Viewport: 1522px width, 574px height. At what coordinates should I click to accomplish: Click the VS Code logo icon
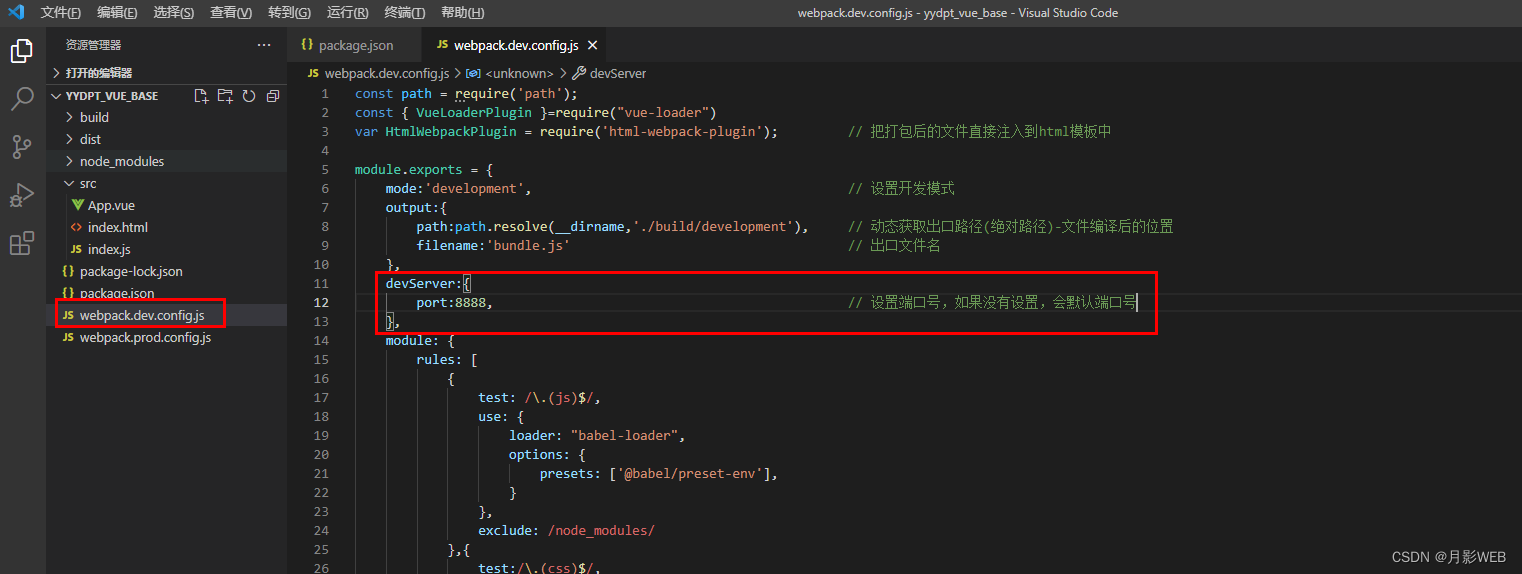(x=16, y=12)
